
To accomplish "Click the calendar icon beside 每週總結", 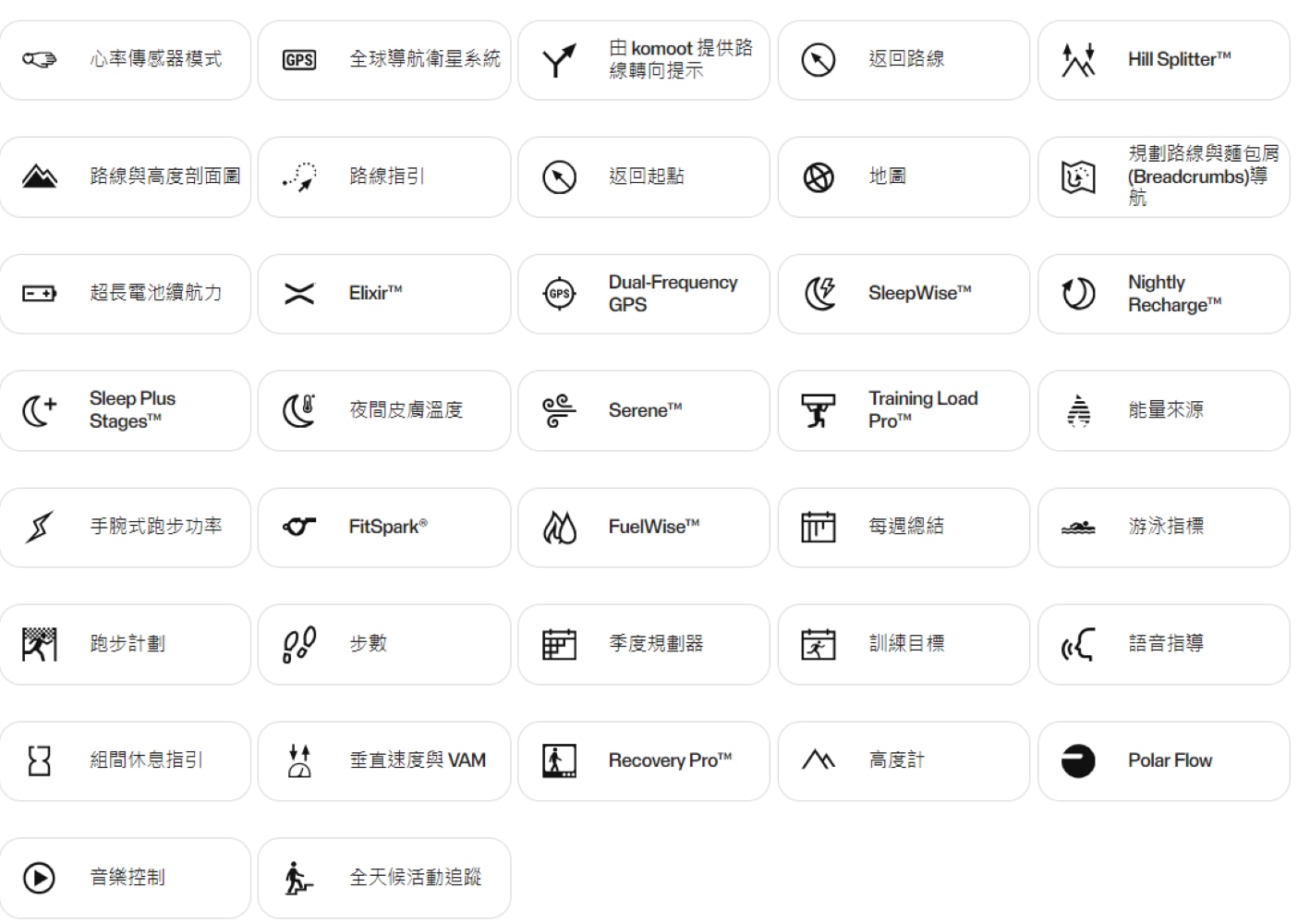I will coord(819,528).
